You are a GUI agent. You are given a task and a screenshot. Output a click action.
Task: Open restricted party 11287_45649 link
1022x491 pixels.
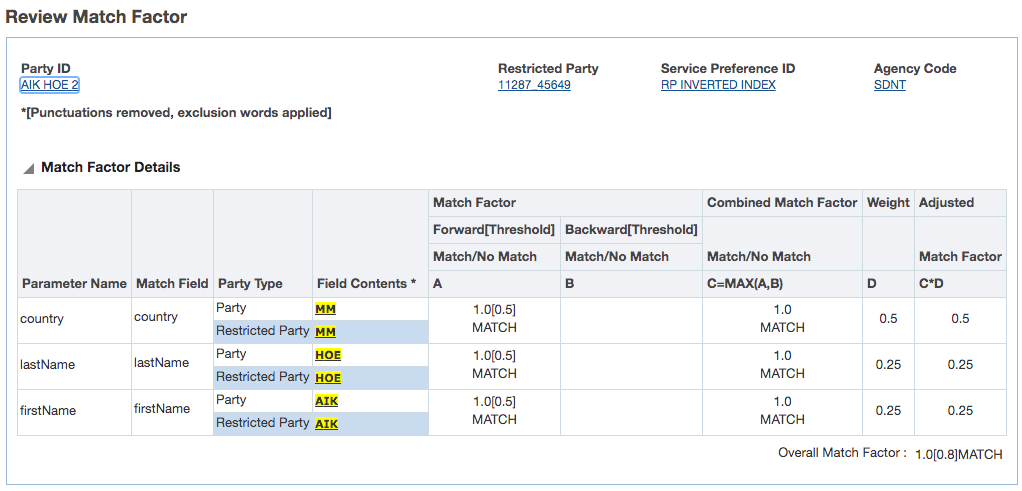[534, 85]
